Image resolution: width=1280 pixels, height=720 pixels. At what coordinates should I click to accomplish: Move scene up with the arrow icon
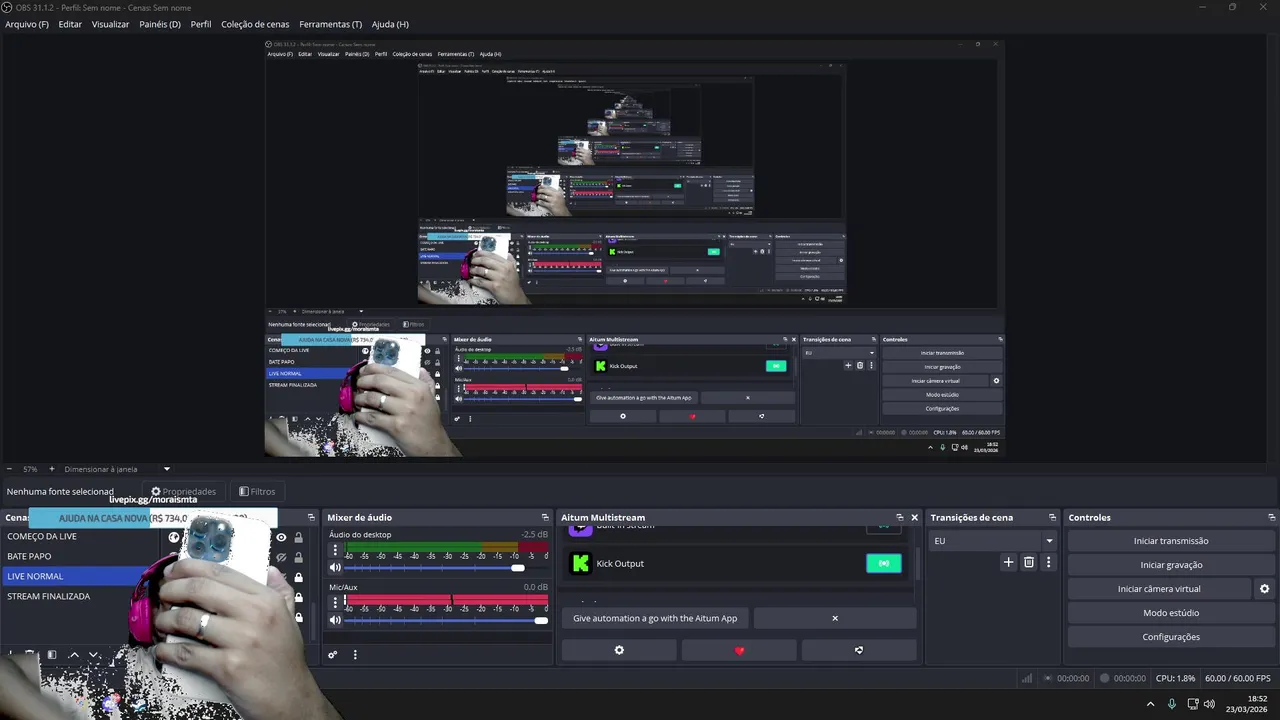click(x=73, y=655)
